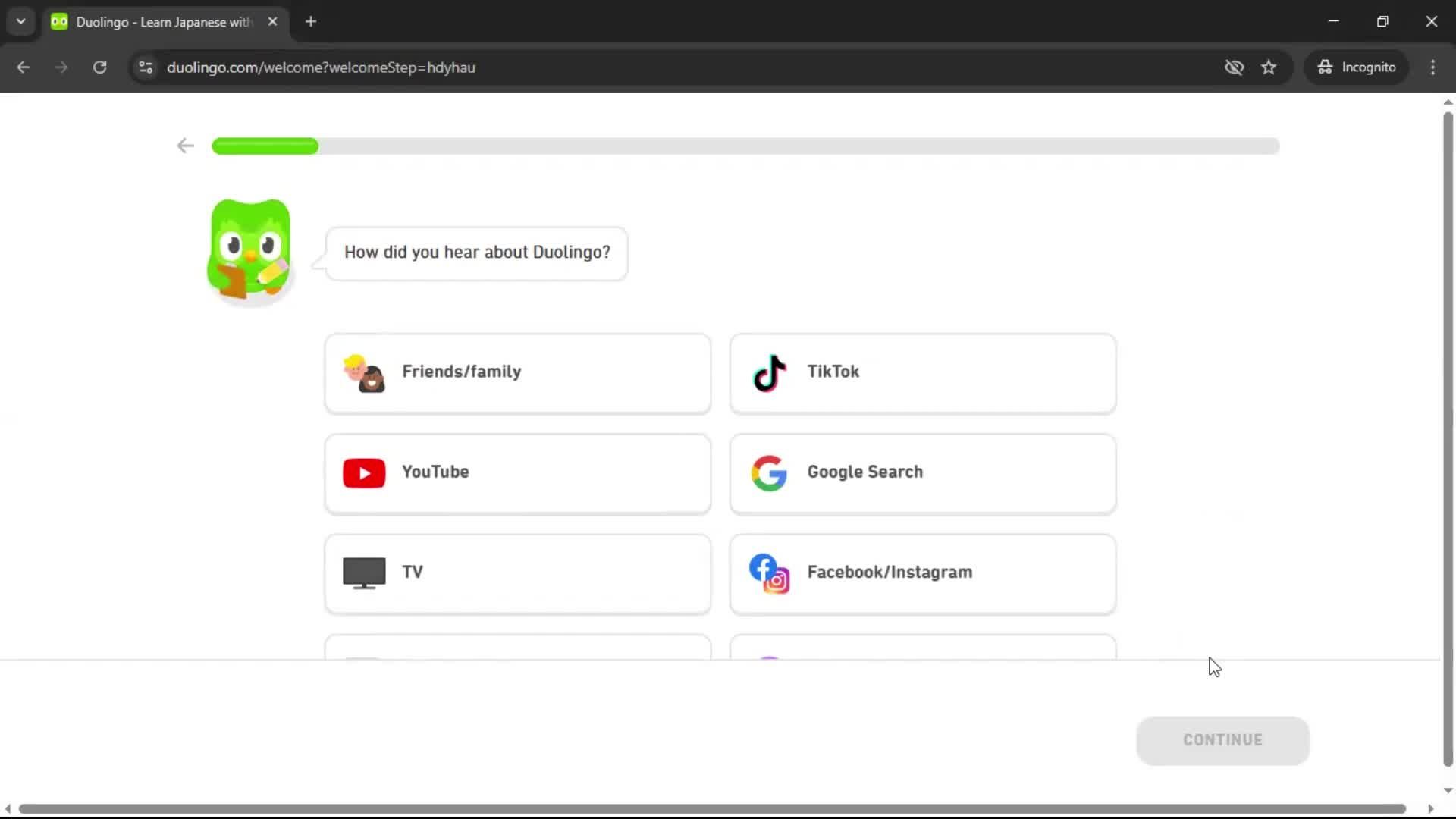Click the TikTok note icon
This screenshot has height=819, width=1456.
tap(769, 373)
